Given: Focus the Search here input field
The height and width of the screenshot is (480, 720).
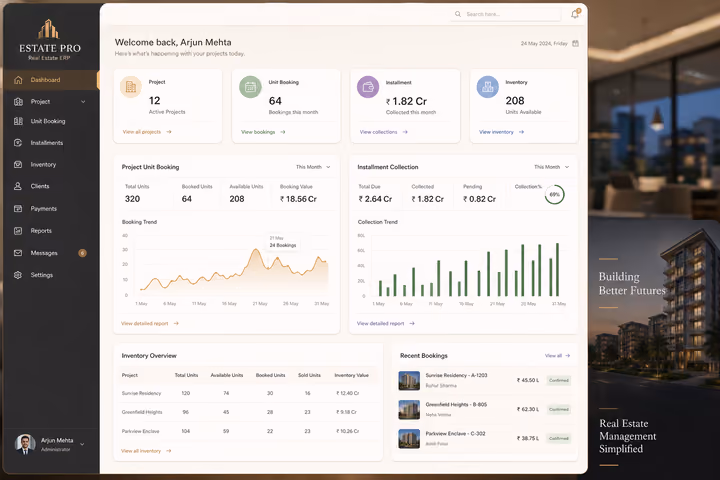Looking at the screenshot, I should pyautogui.click(x=506, y=14).
